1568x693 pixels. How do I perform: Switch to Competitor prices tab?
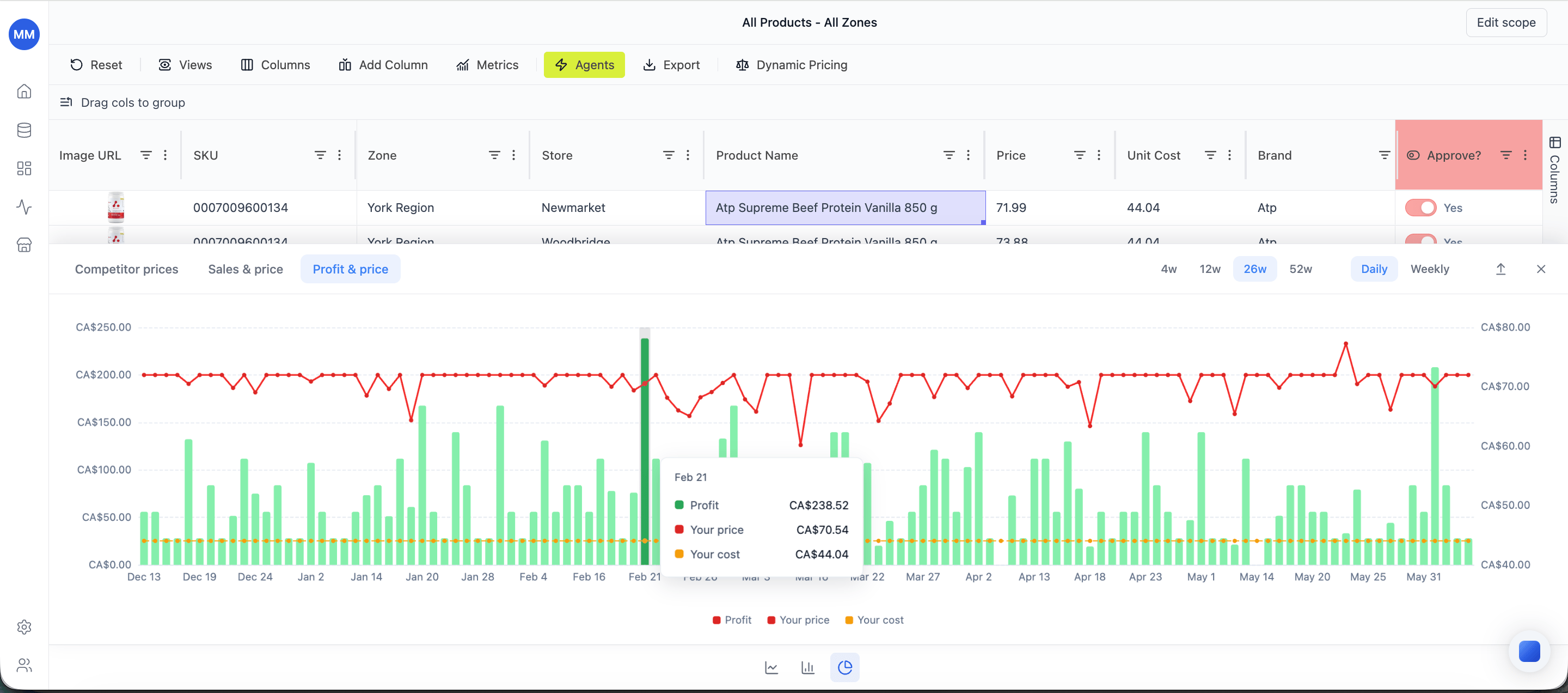click(127, 269)
